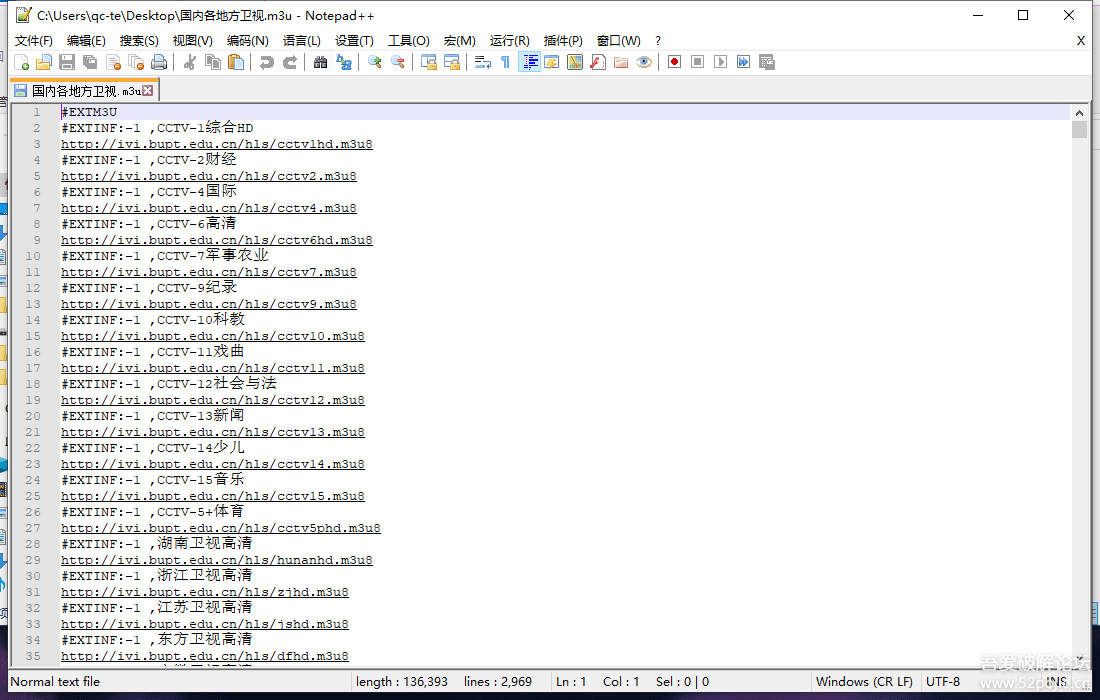Run macro multiple times icon
Screen dimensions: 1100x700
coord(744,62)
